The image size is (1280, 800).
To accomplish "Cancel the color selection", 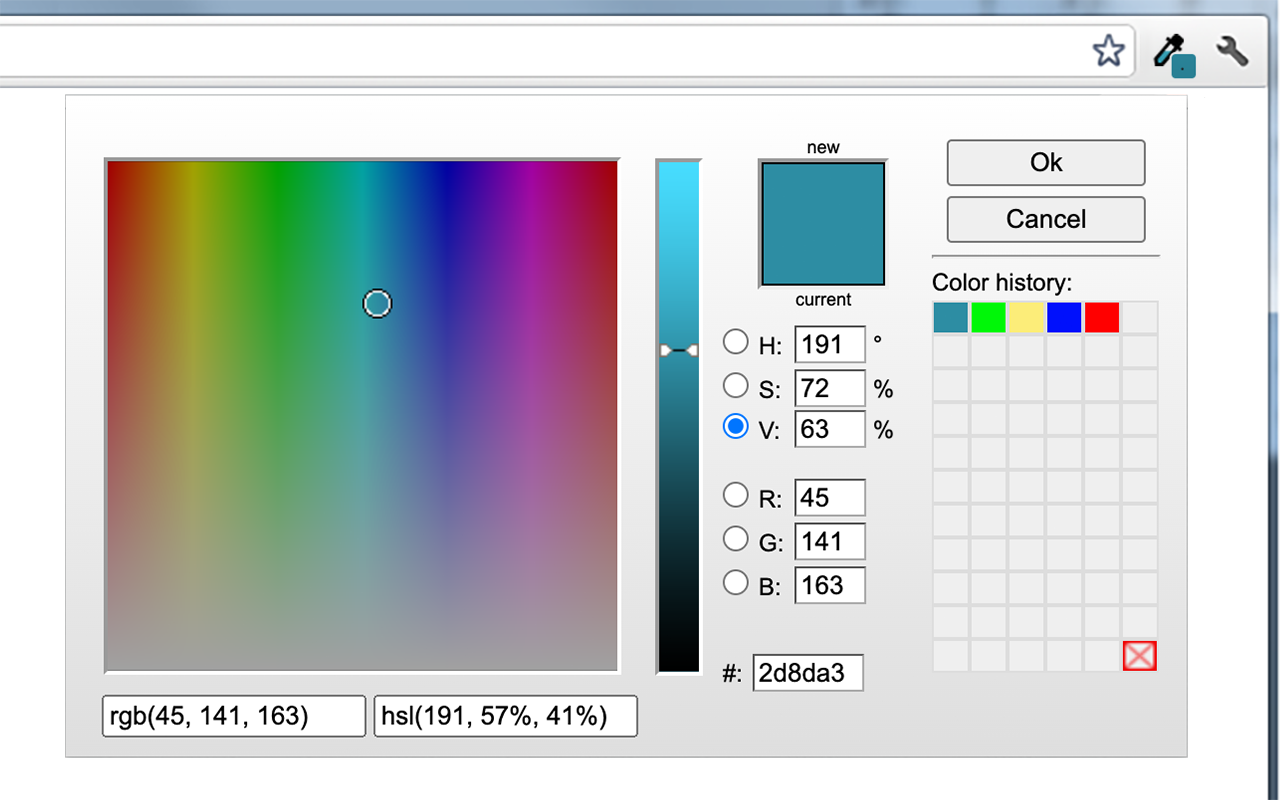I will pos(1045,219).
